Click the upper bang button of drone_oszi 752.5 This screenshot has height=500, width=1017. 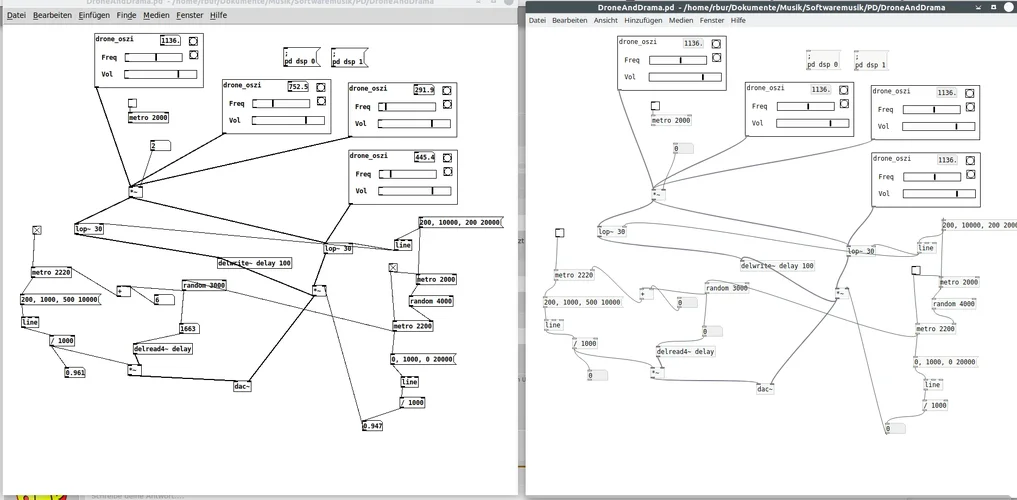tap(320, 88)
